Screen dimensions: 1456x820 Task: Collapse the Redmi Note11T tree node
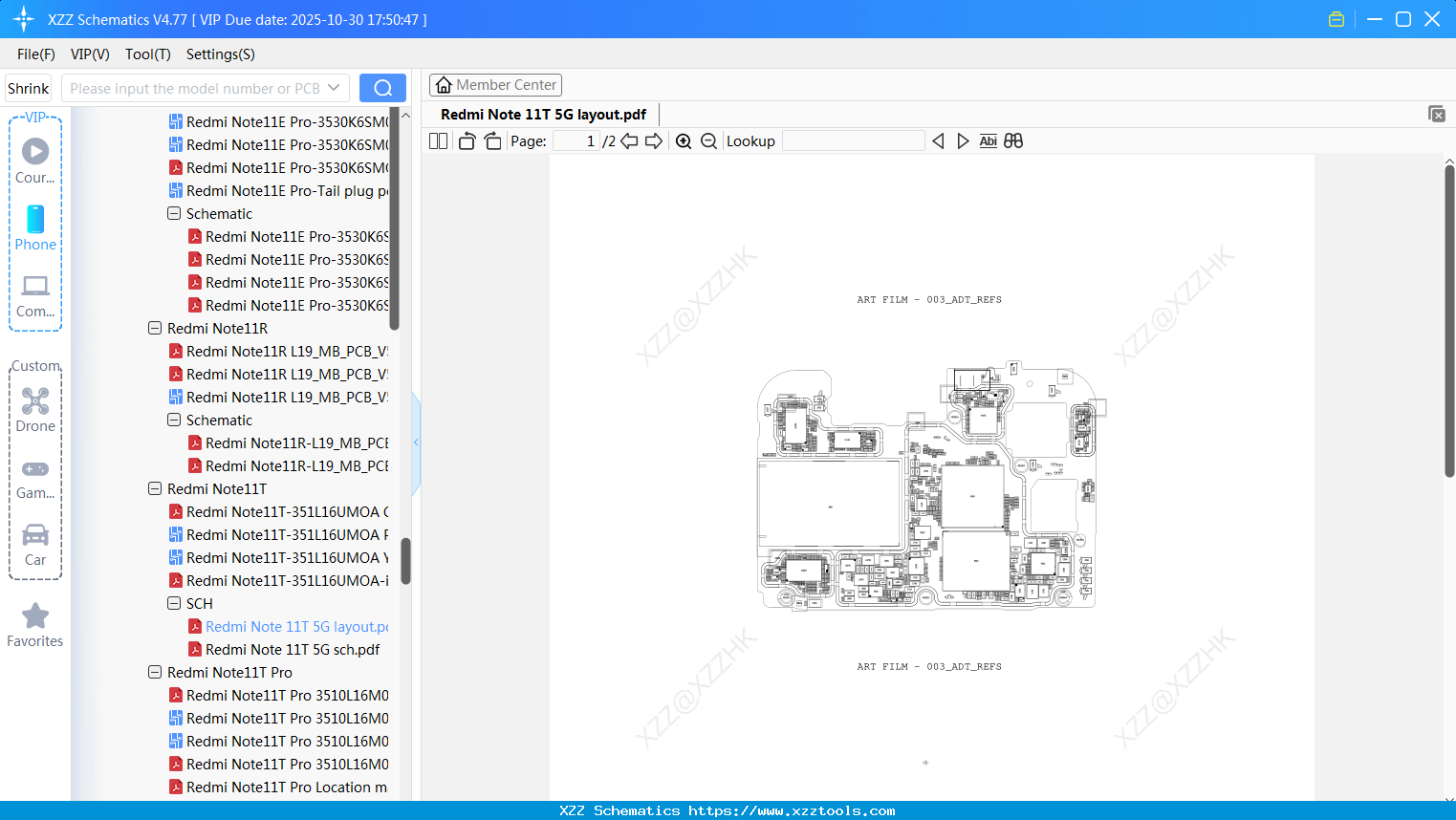155,488
